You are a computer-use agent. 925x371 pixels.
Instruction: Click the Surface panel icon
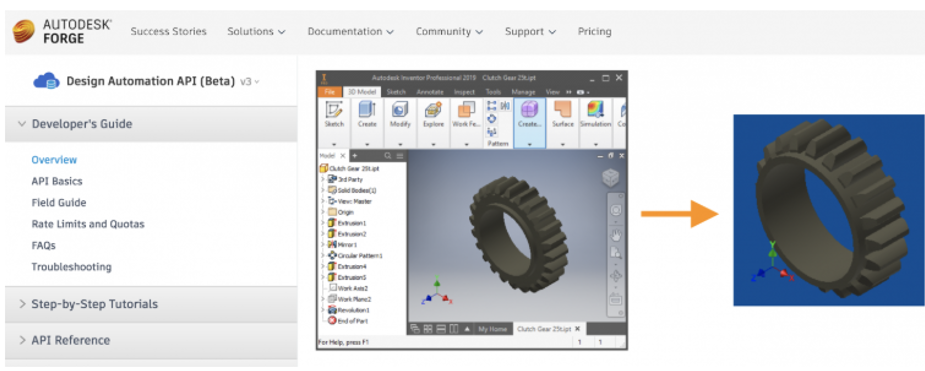[562, 110]
